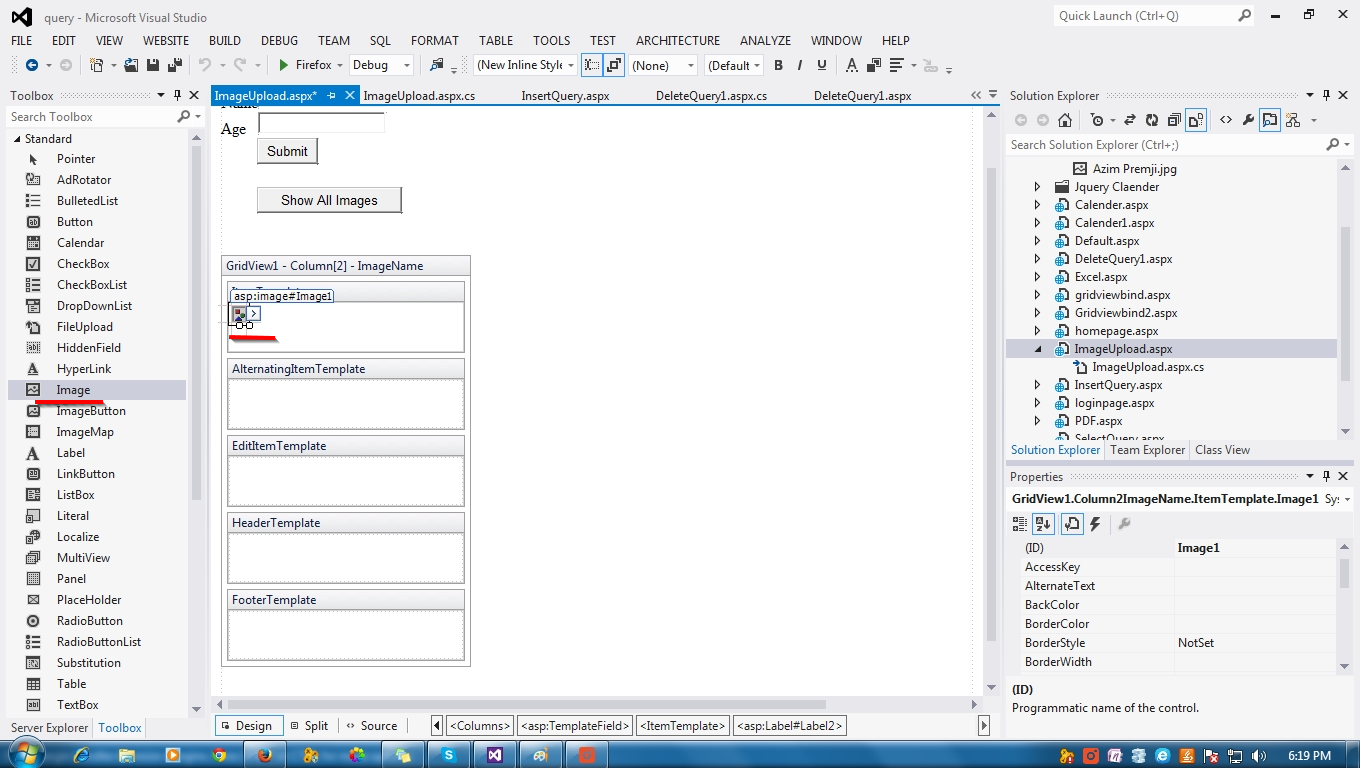
Task: Open the Server Explorer tab link
Action: 49,728
